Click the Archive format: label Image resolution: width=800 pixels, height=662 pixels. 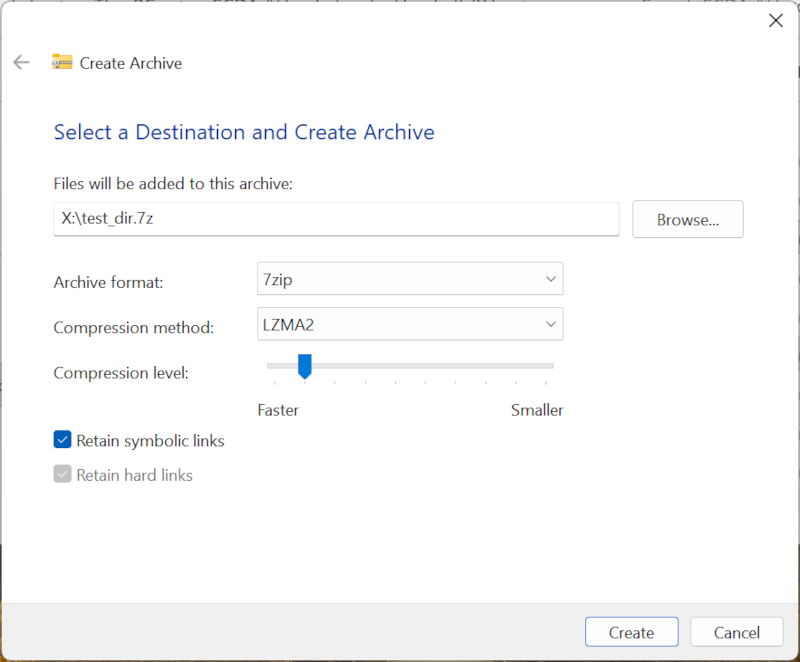click(108, 282)
